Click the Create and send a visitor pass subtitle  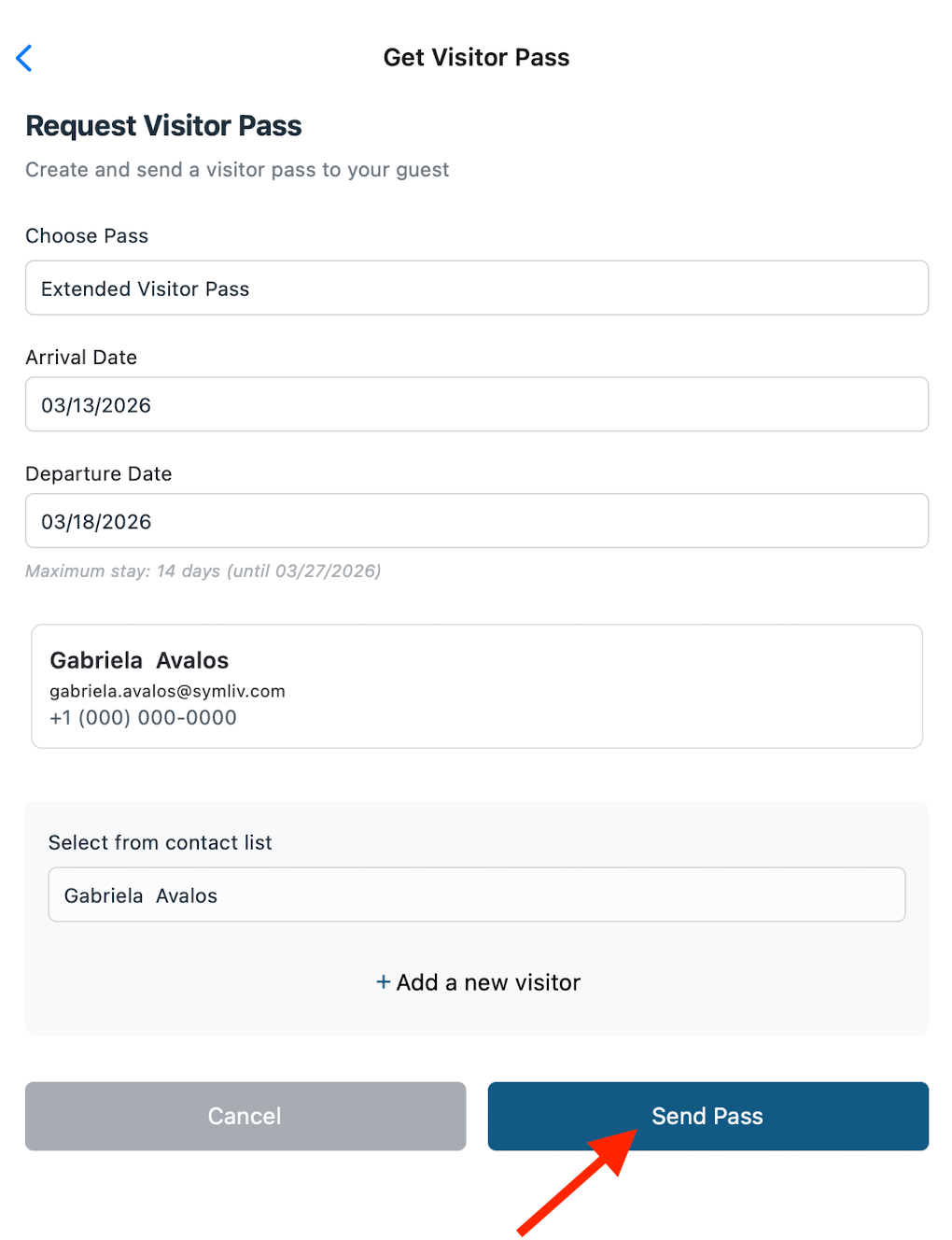point(237,170)
